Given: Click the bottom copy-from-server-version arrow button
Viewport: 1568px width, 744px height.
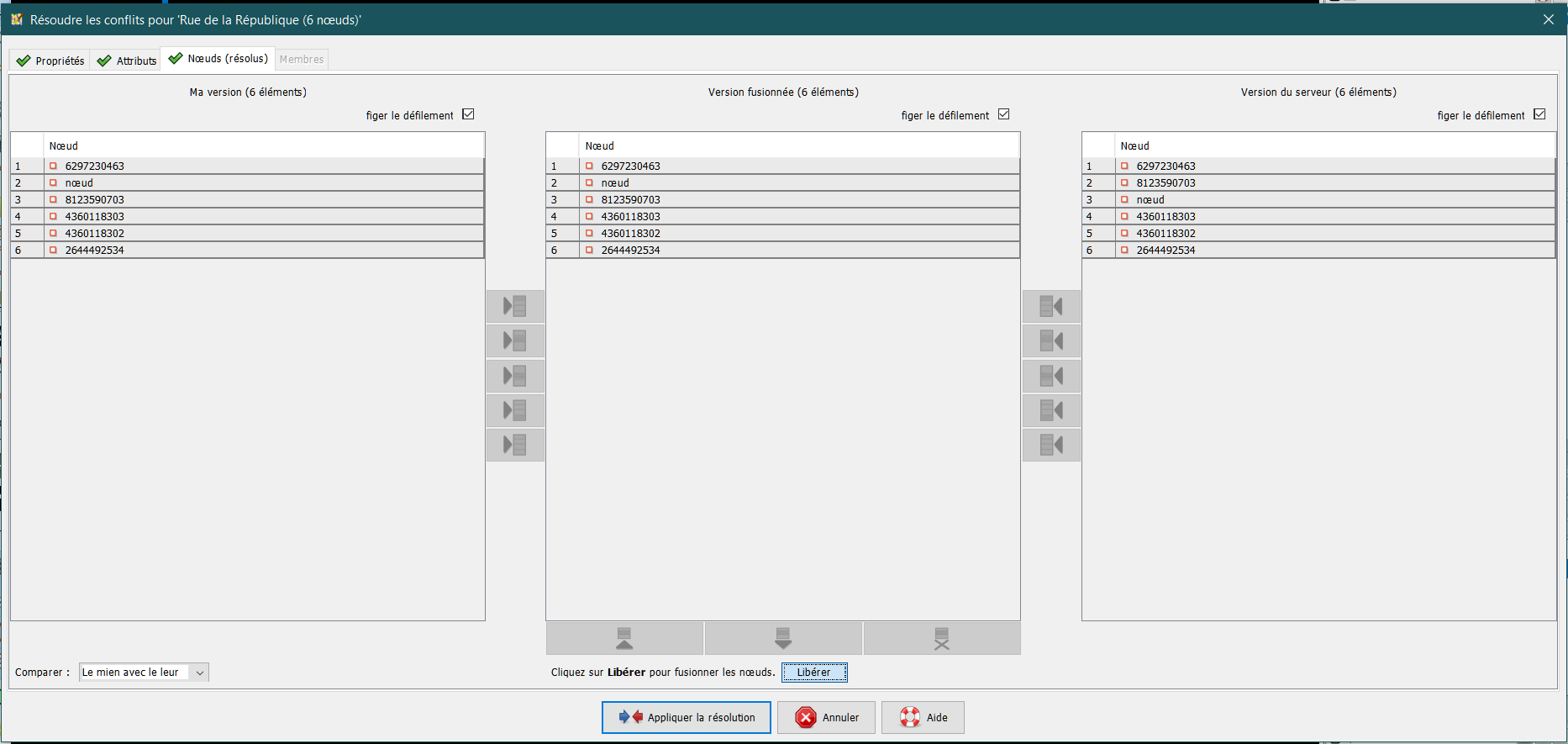Looking at the screenshot, I should pyautogui.click(x=1051, y=445).
